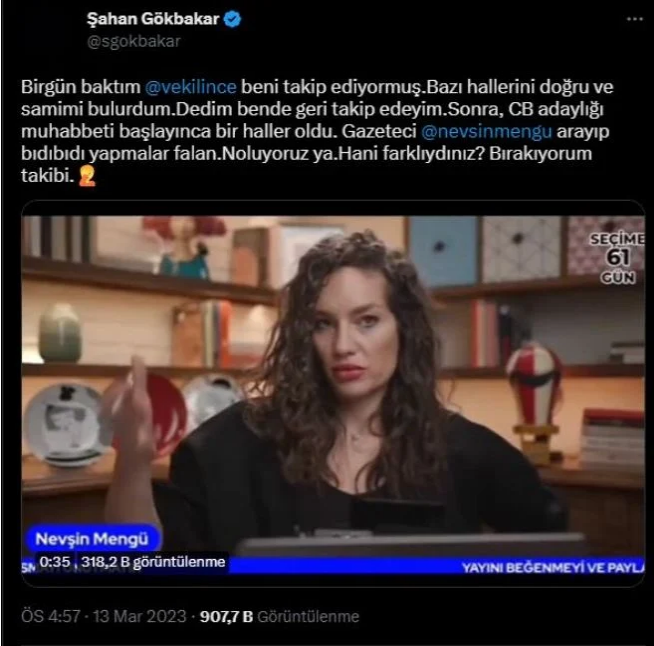Click the ÖS 4:57 timestamp
The width and height of the screenshot is (654, 646).
50,616
